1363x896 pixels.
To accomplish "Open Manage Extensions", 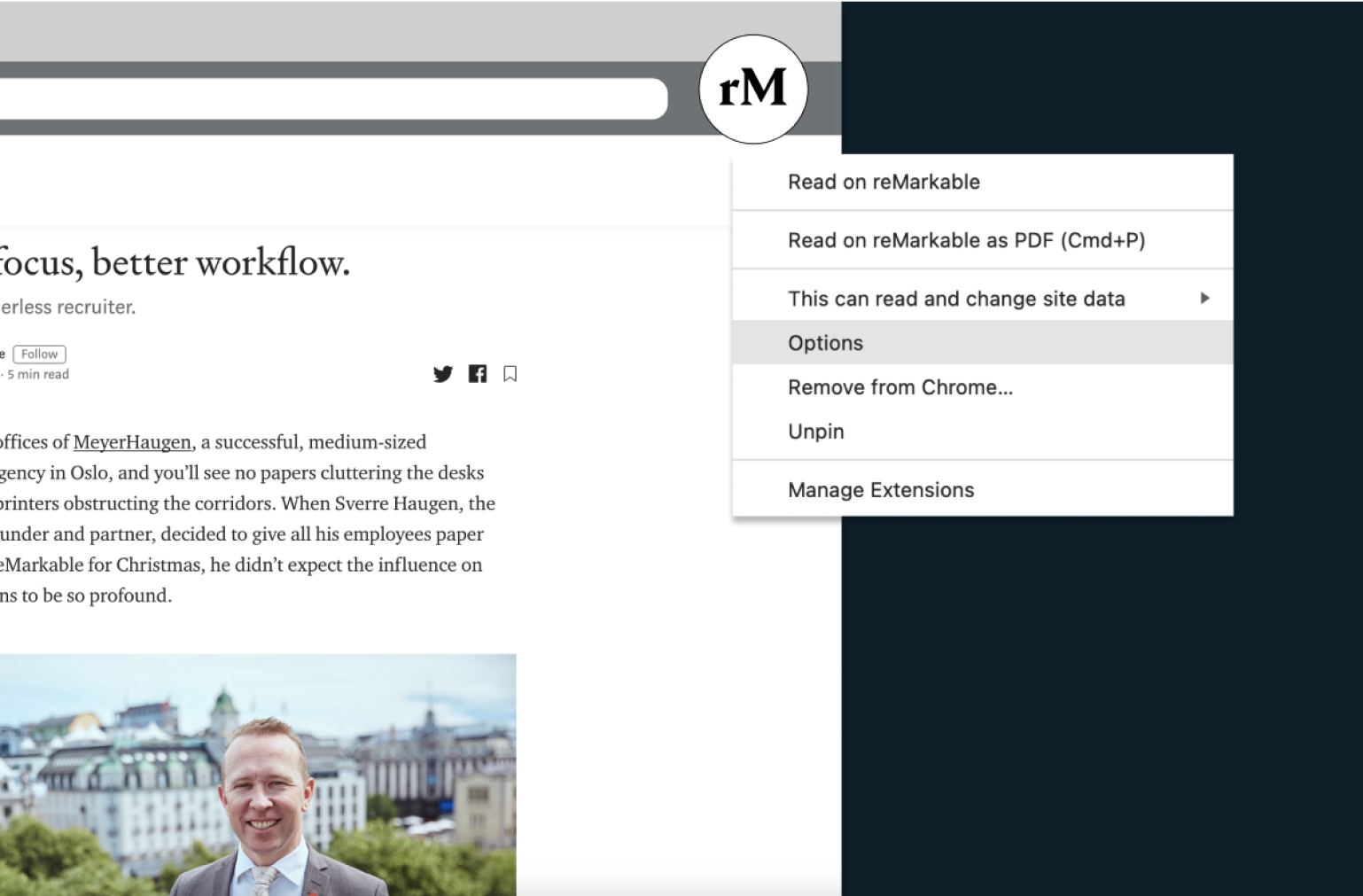I will (x=880, y=490).
